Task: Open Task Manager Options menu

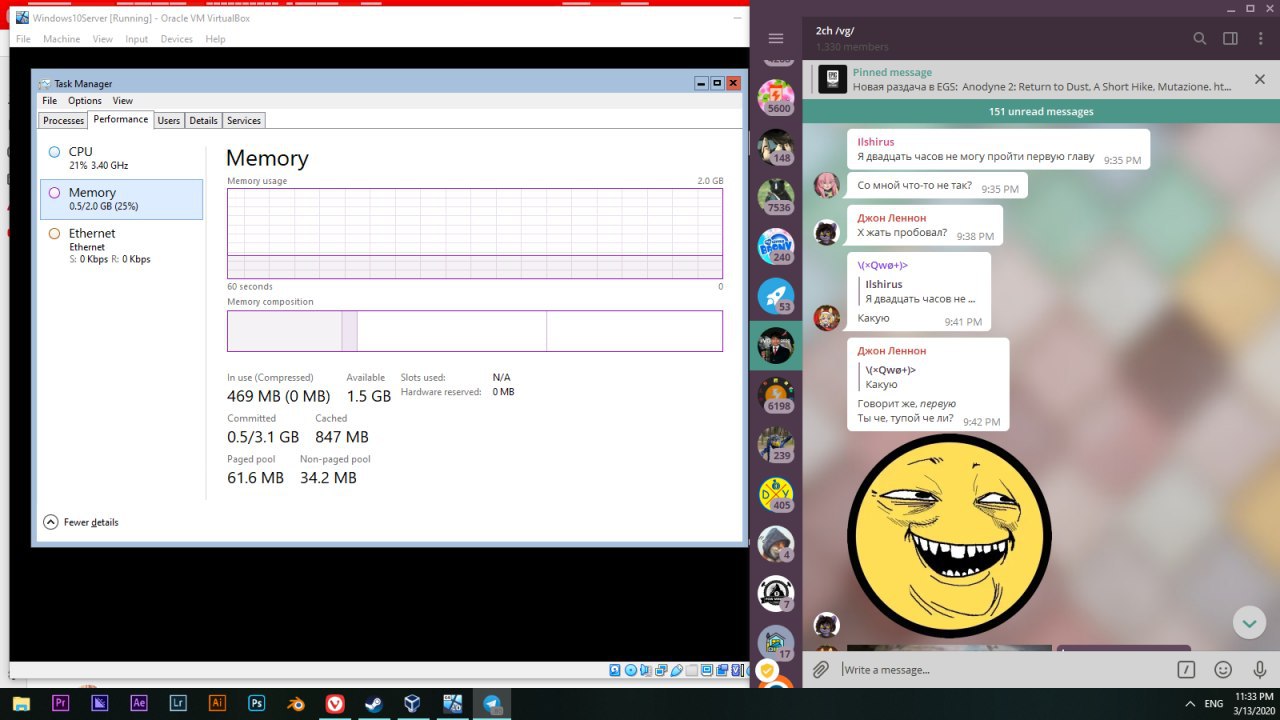Action: coord(85,101)
